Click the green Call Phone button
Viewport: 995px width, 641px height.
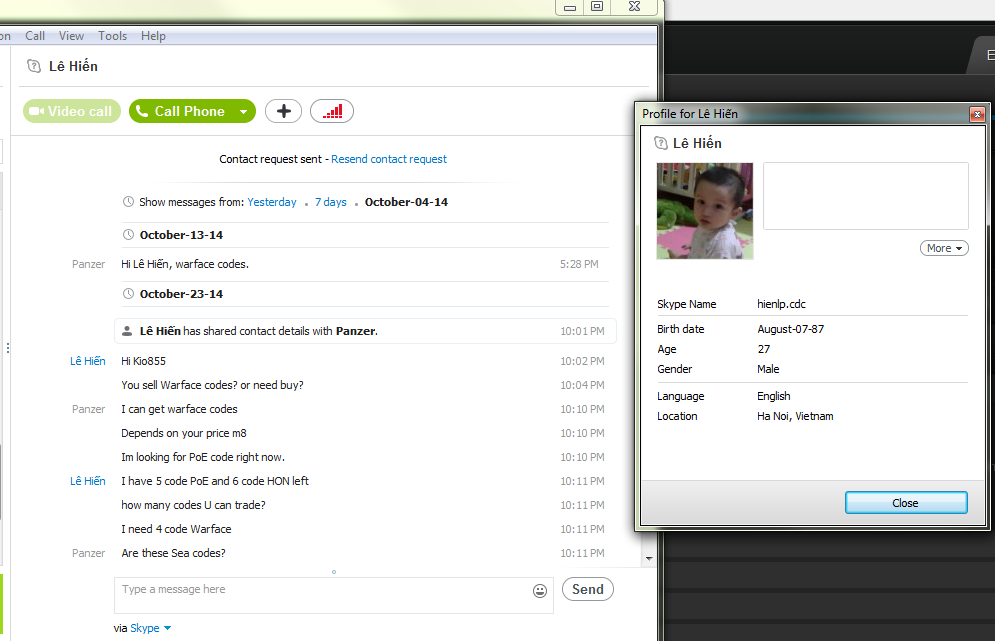tap(181, 111)
